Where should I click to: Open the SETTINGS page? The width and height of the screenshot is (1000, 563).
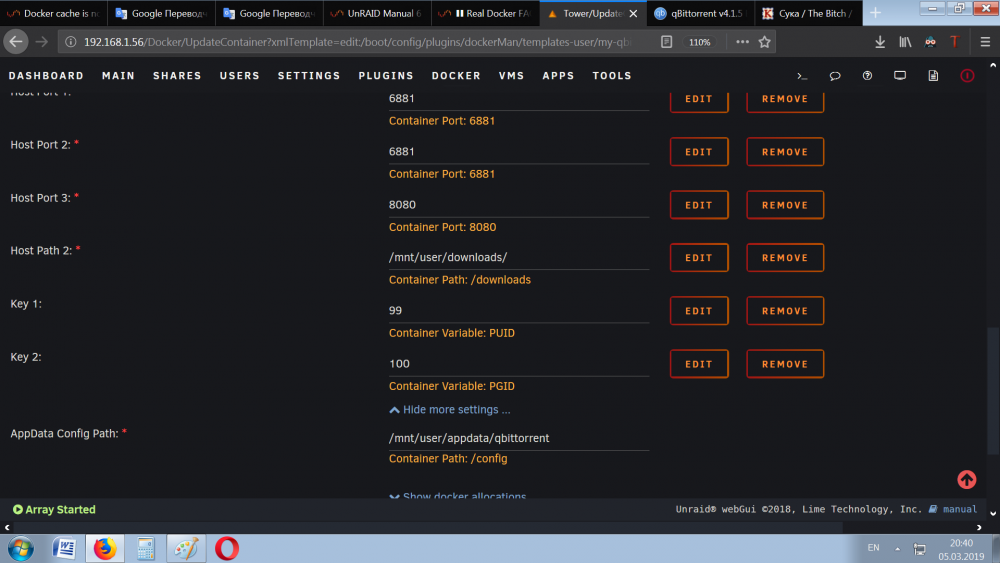(309, 76)
